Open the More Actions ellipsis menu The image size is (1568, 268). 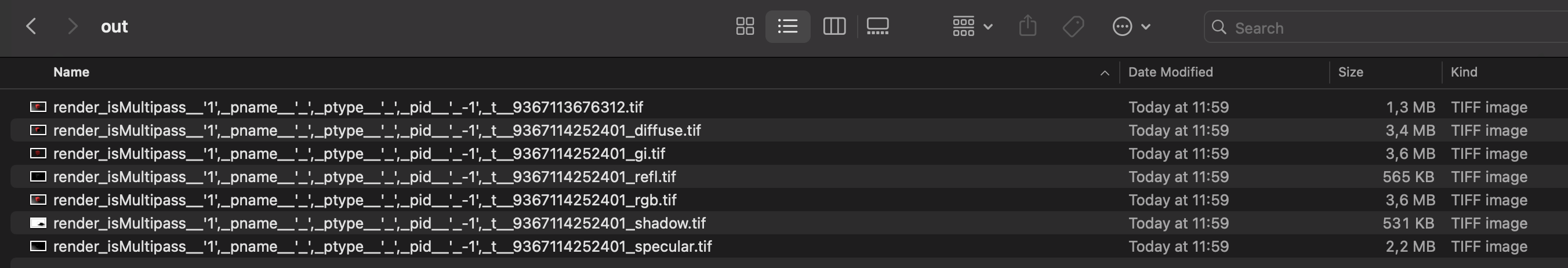(1131, 26)
